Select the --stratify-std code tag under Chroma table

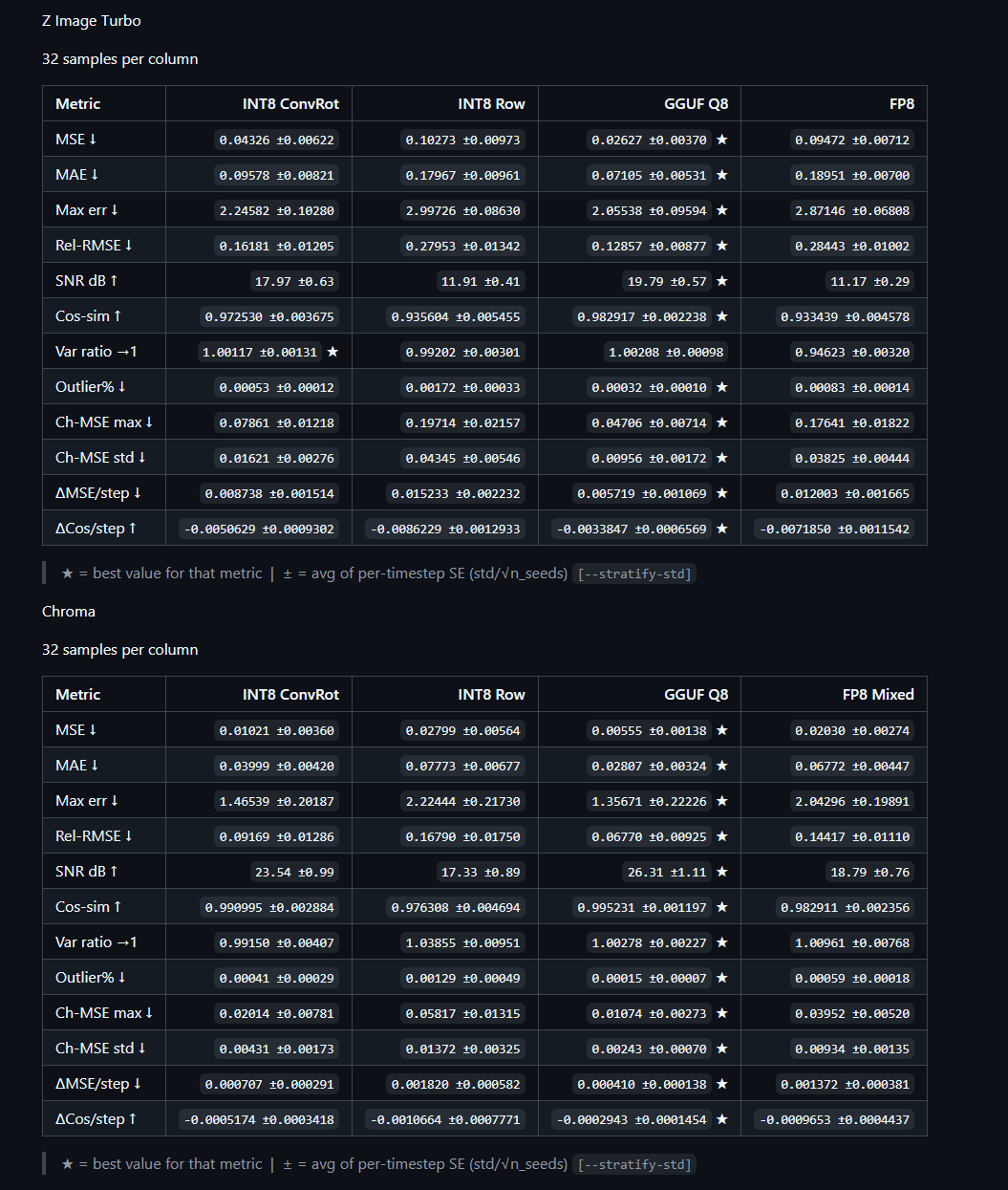click(634, 1165)
